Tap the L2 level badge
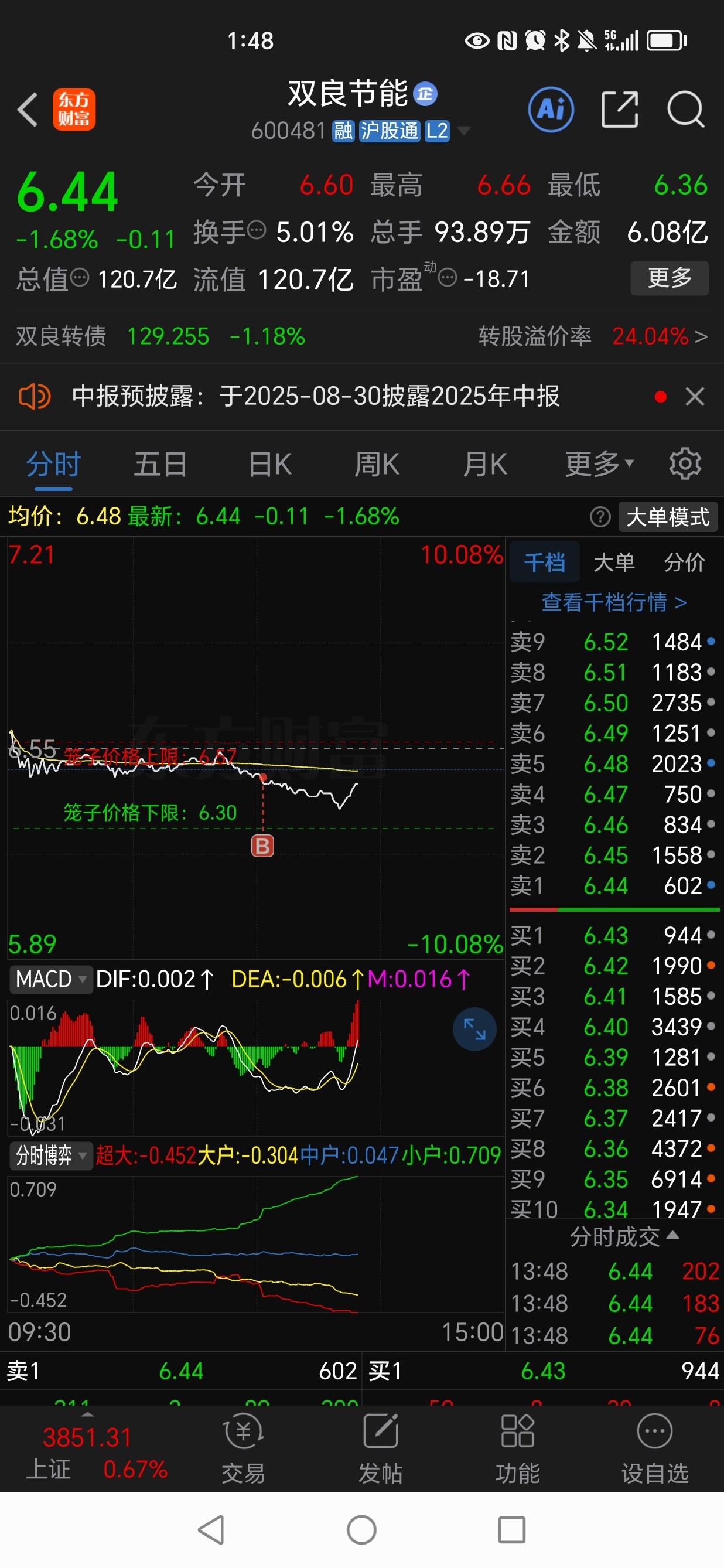The height and width of the screenshot is (1568, 724). (437, 130)
